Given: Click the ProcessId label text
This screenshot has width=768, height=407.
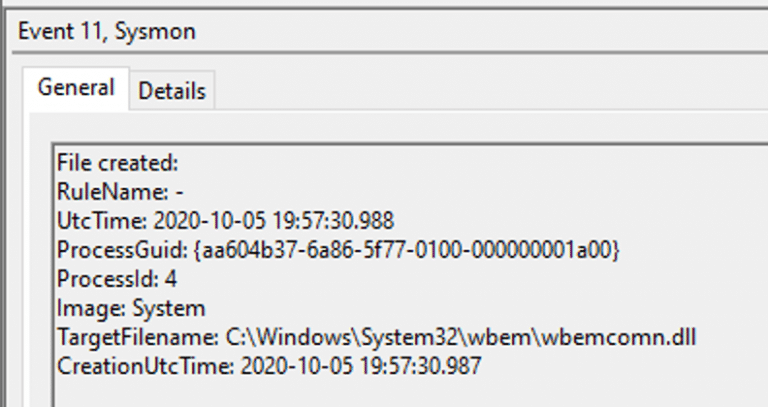Looking at the screenshot, I should click(108, 279).
